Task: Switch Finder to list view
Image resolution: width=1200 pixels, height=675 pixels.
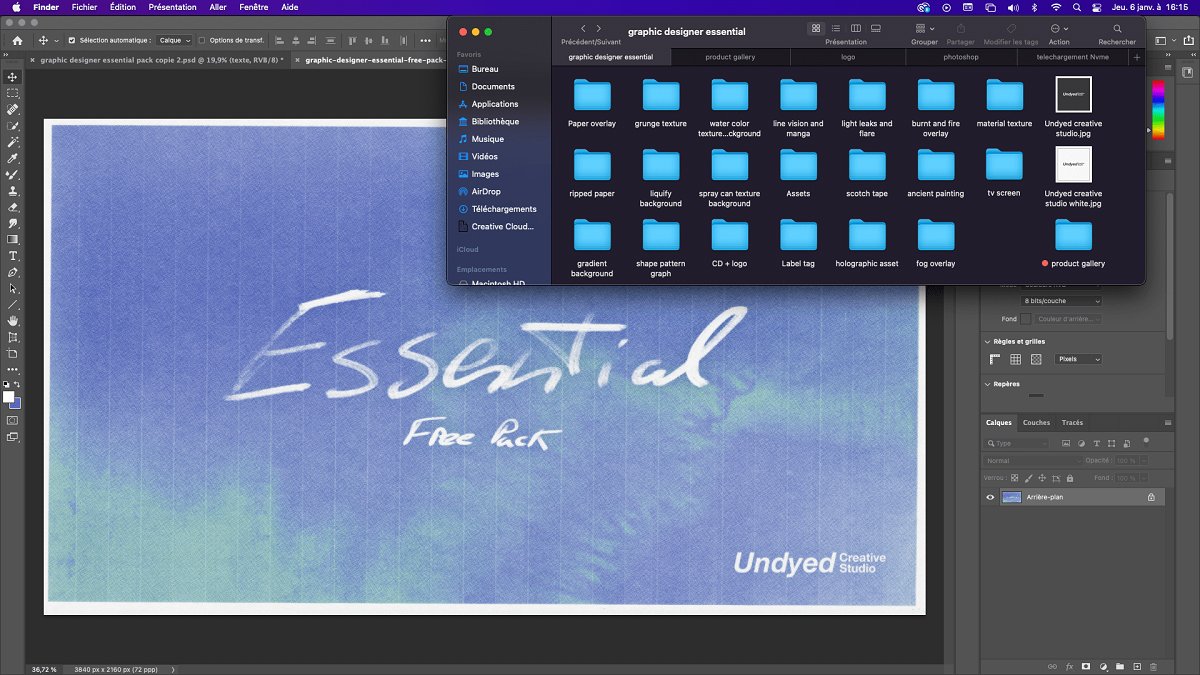Action: pos(836,29)
